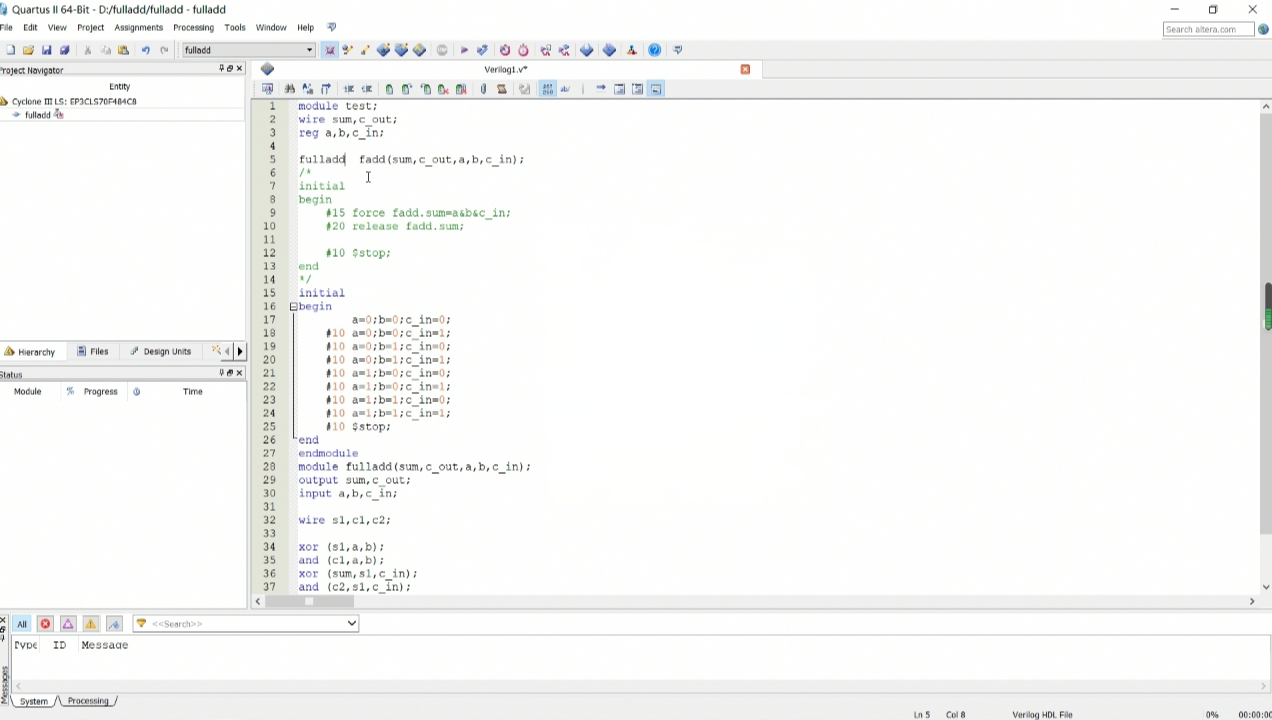1272x720 pixels.
Task: Click the Find binoculars icon
Action: [x=289, y=89]
